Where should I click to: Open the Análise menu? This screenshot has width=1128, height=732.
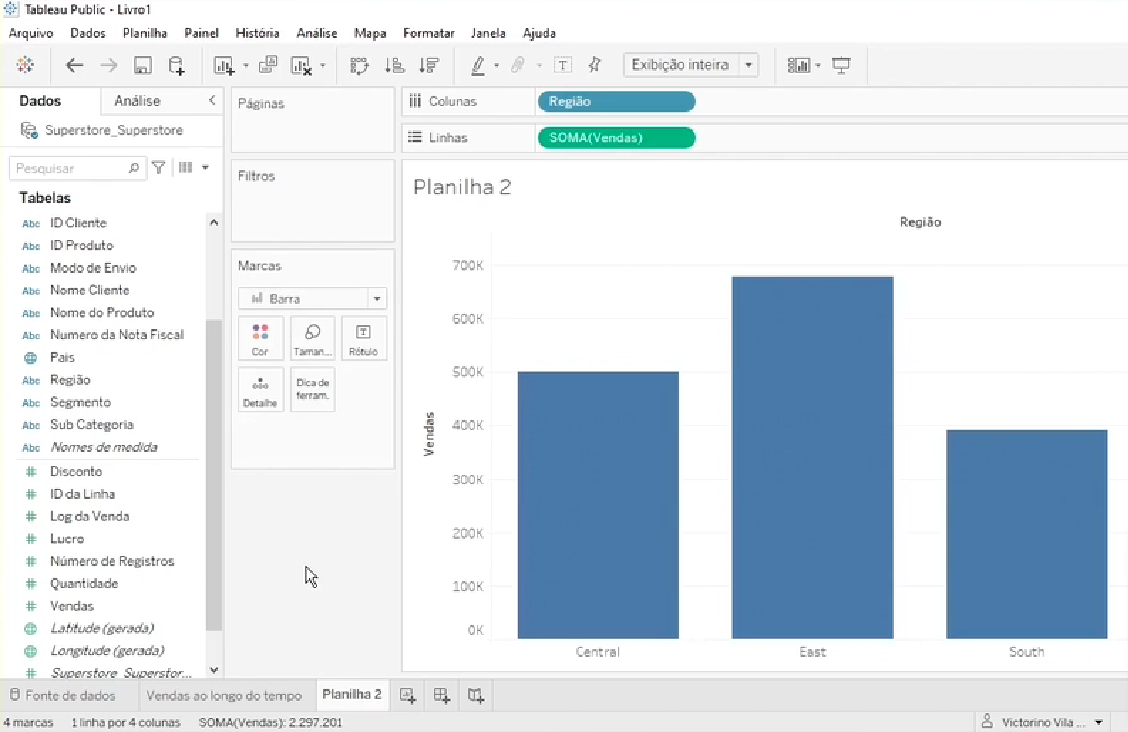click(x=316, y=33)
